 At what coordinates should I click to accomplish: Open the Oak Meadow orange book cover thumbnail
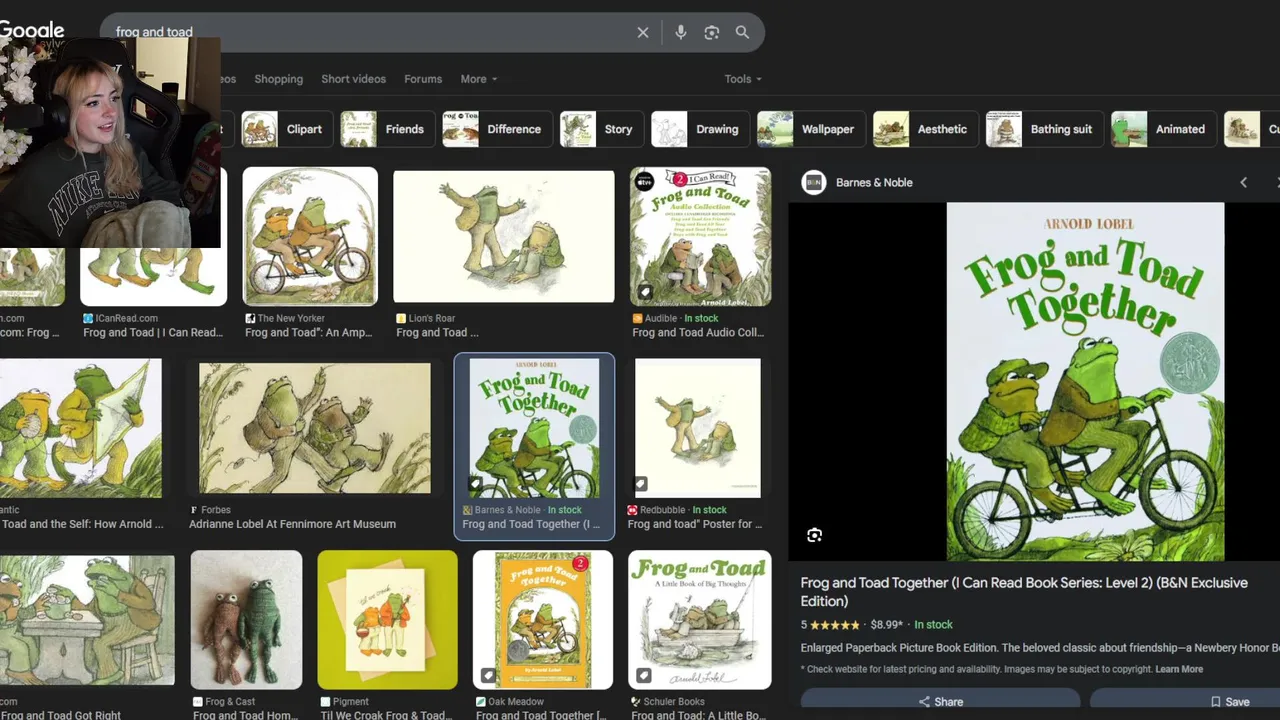point(542,620)
